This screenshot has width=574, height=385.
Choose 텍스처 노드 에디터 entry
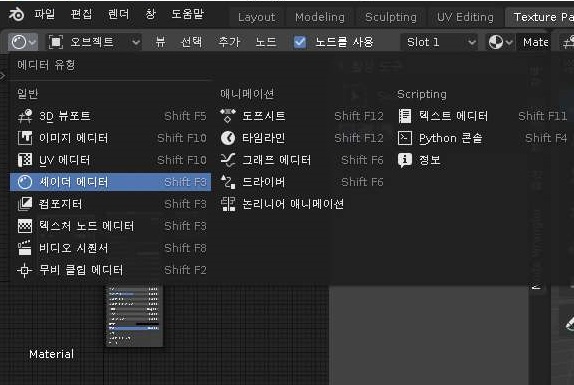coord(111,226)
